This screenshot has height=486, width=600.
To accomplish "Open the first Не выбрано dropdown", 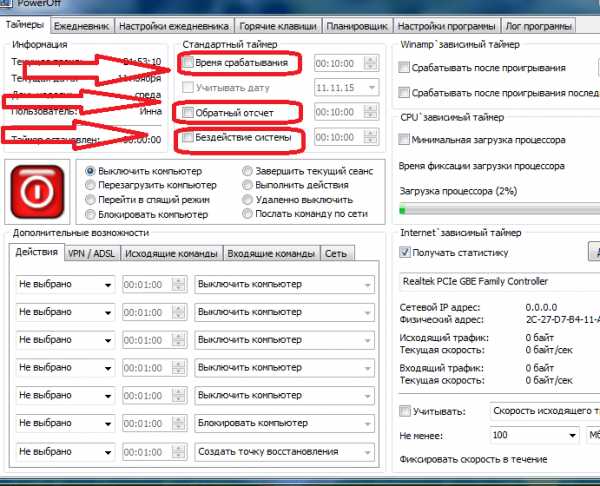I will [x=66, y=285].
